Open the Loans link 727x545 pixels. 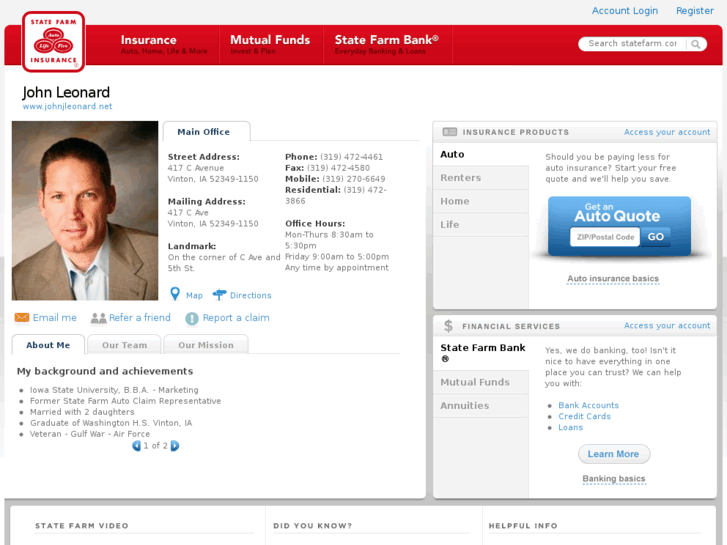tap(570, 428)
